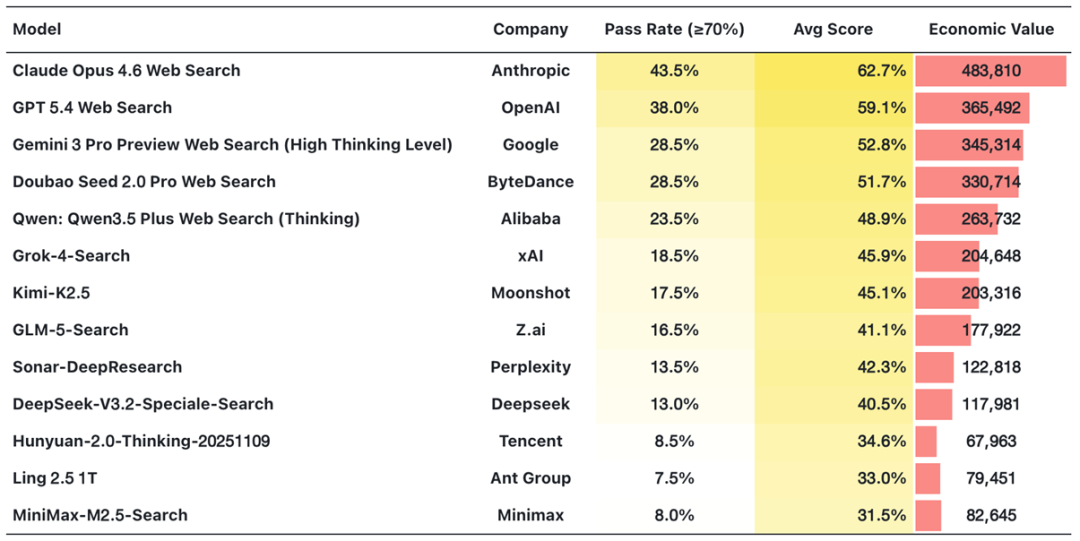Click Doubao Seed 2.0 Pro Web Search
The height and width of the screenshot is (541, 1080).
coord(144,182)
